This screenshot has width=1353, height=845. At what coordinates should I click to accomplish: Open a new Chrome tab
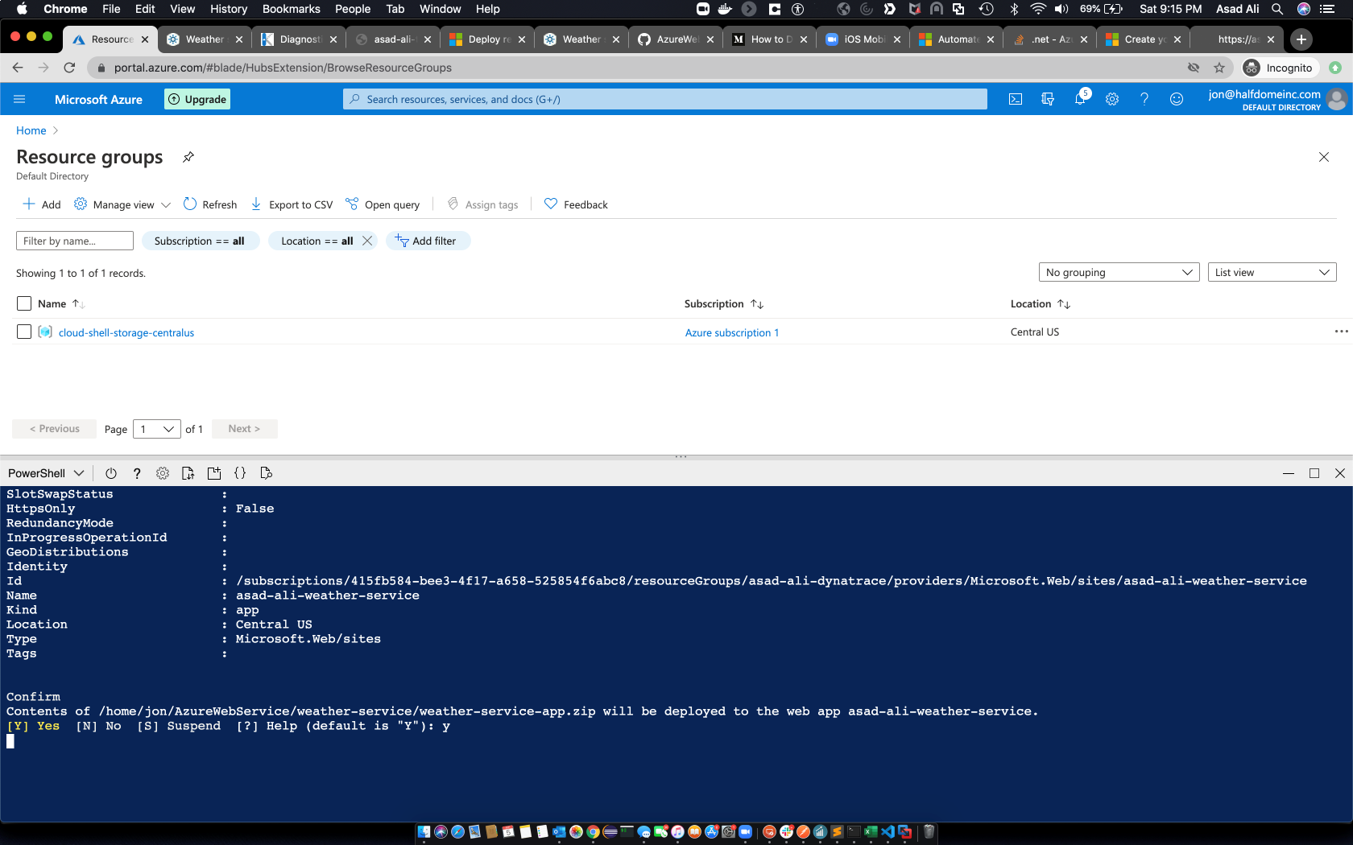tap(1301, 39)
